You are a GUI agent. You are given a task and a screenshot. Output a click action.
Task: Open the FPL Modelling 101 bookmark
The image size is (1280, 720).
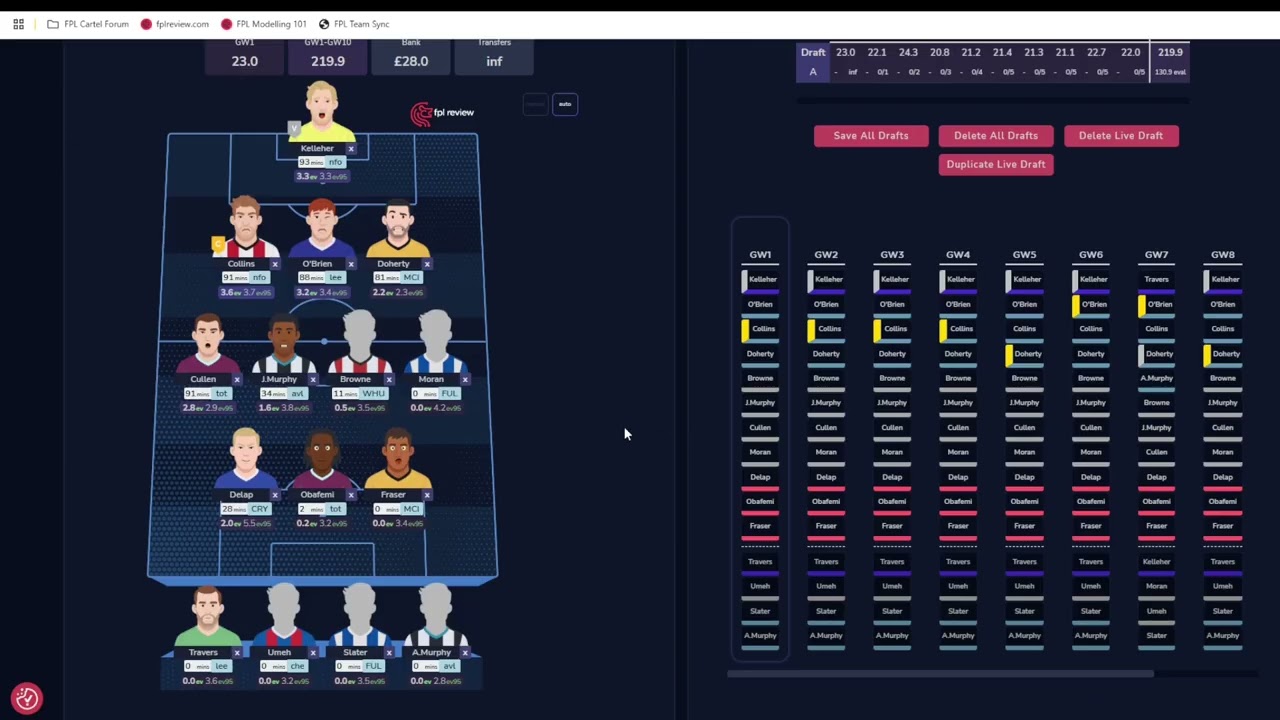point(263,24)
